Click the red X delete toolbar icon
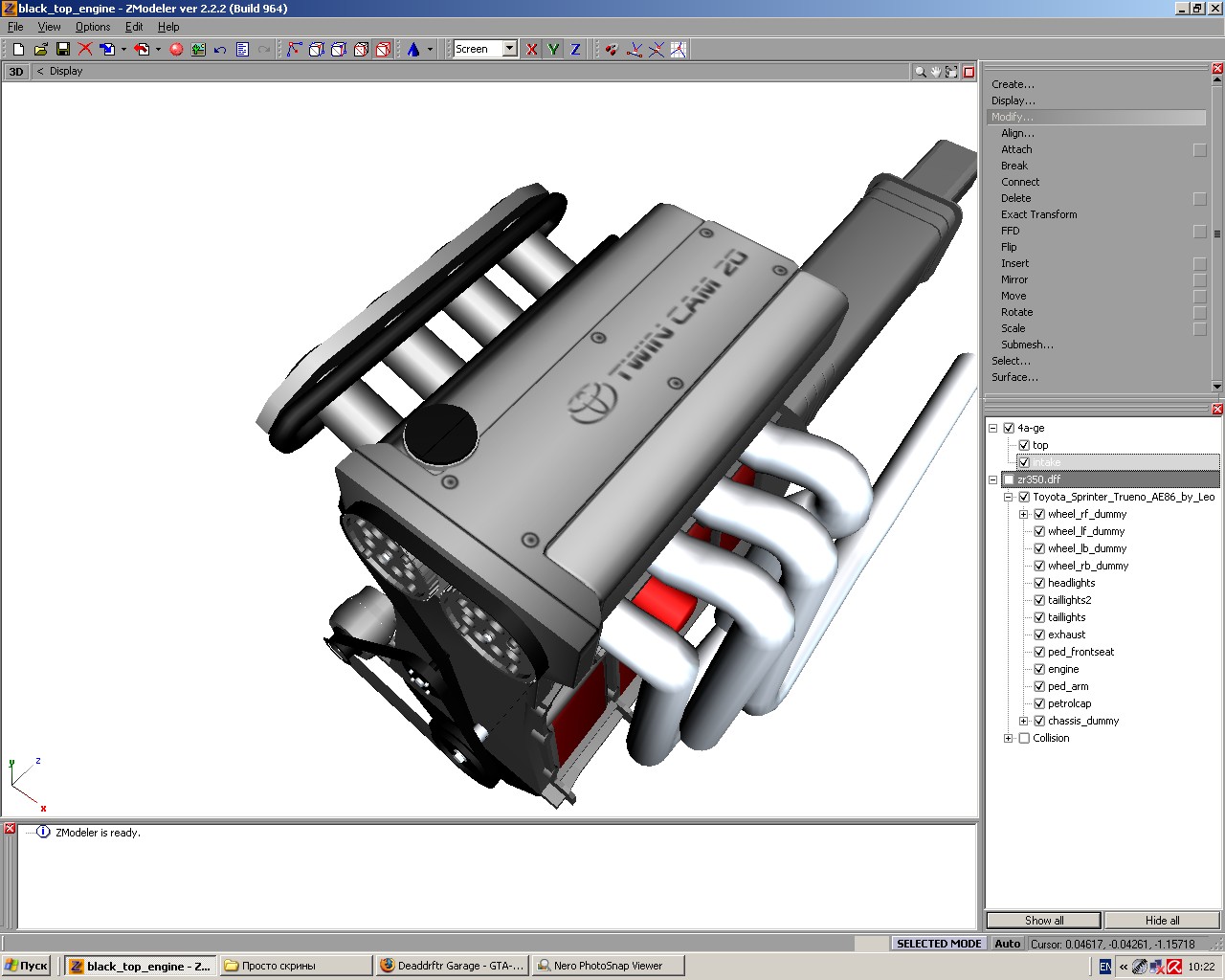 coord(85,49)
